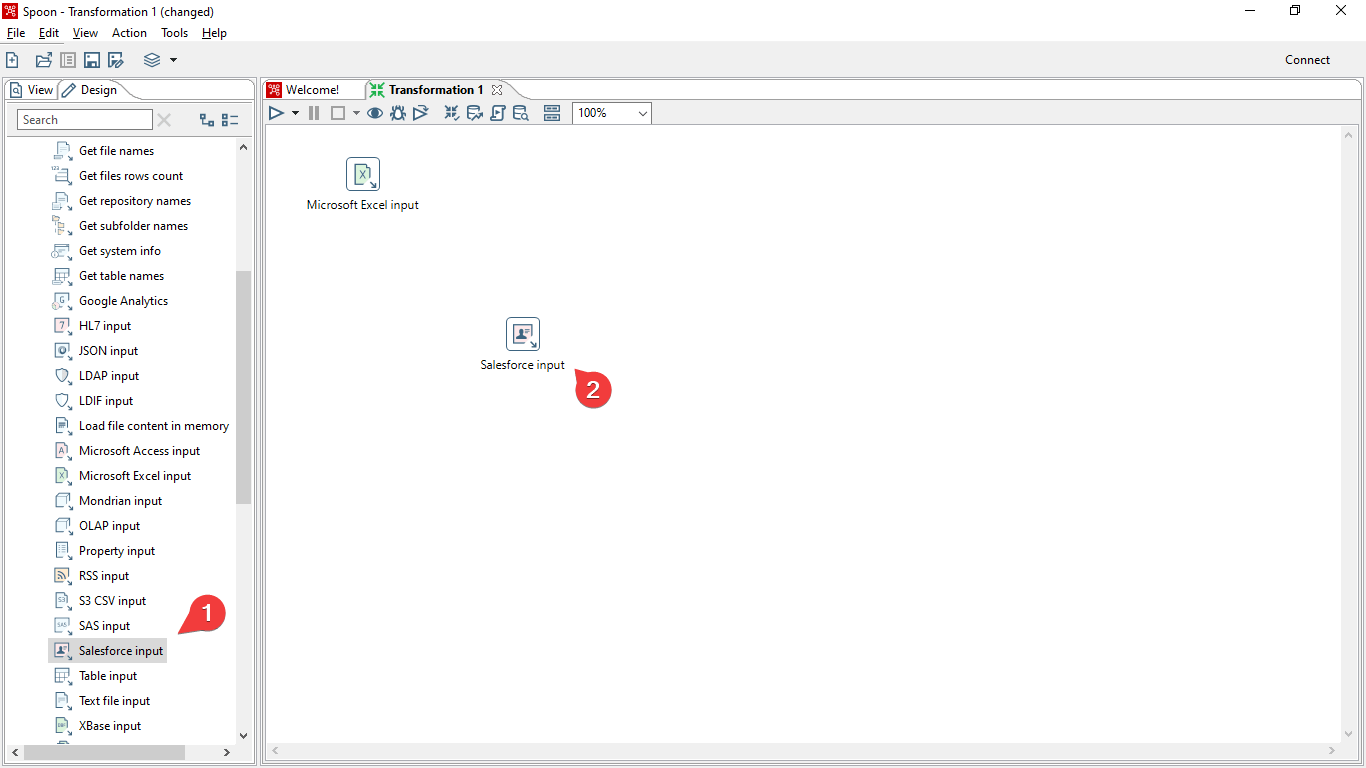Debug the transformation with the bug icon
The width and height of the screenshot is (1366, 768).
point(398,113)
